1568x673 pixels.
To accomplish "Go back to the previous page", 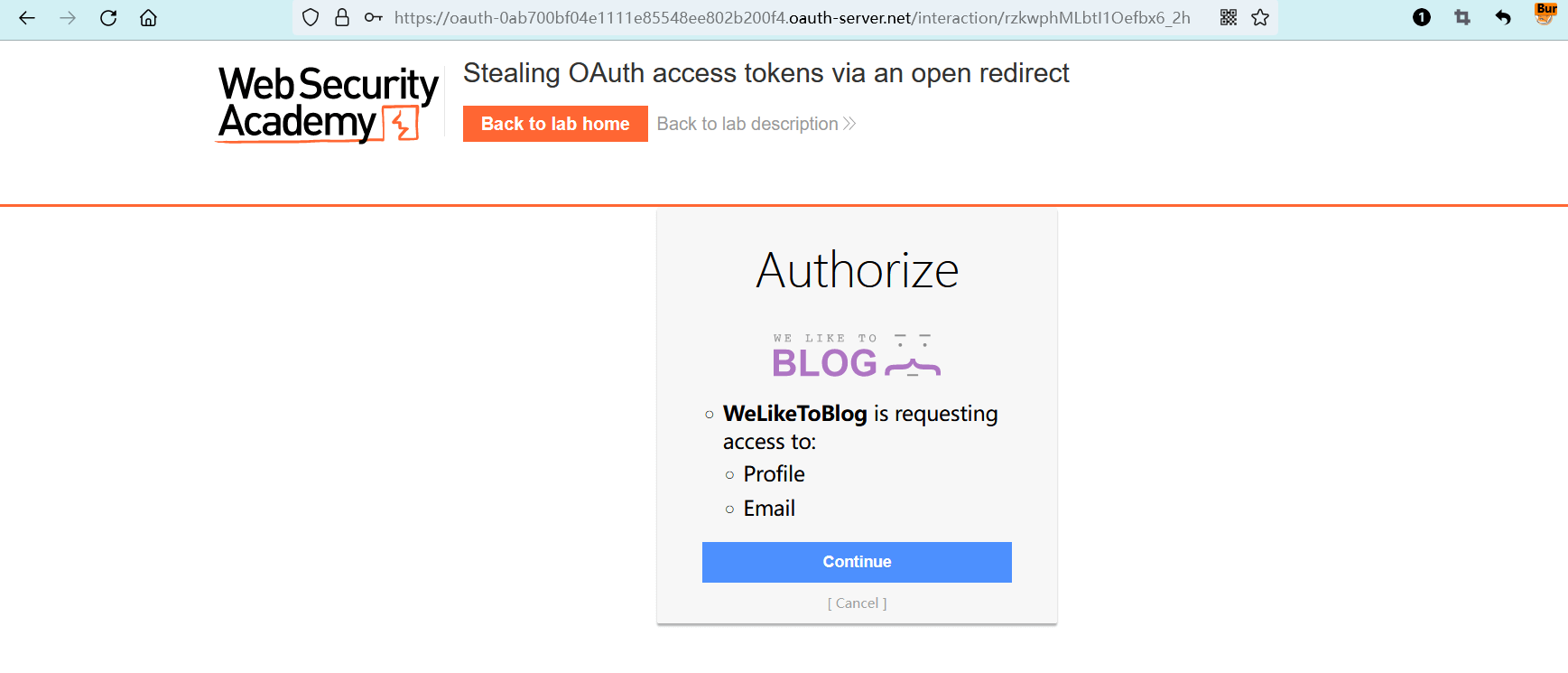I will point(27,18).
